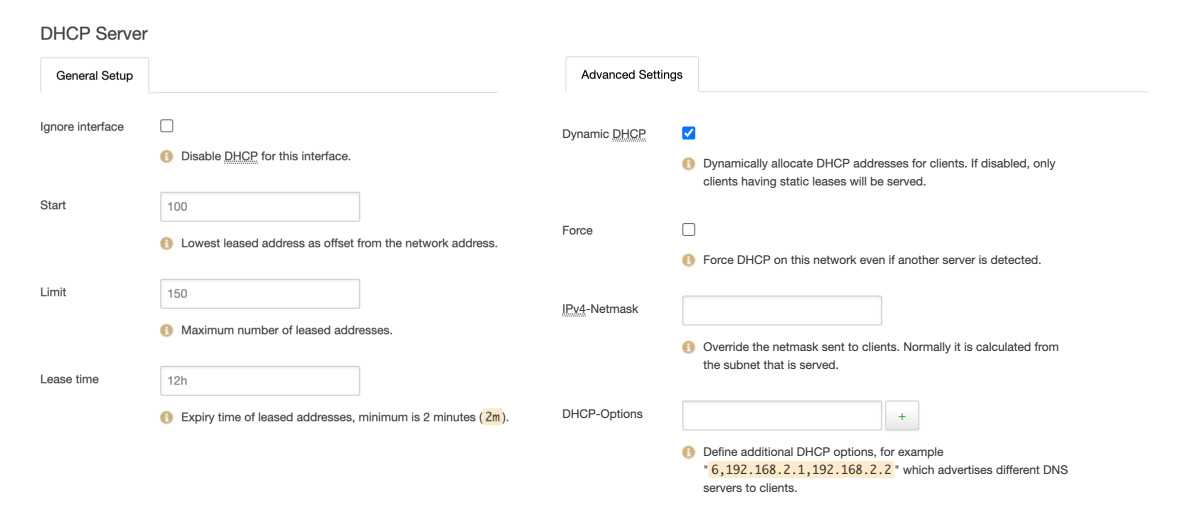Focus the Start address input field
Image resolution: width=1200 pixels, height=510 pixels.
point(260,207)
